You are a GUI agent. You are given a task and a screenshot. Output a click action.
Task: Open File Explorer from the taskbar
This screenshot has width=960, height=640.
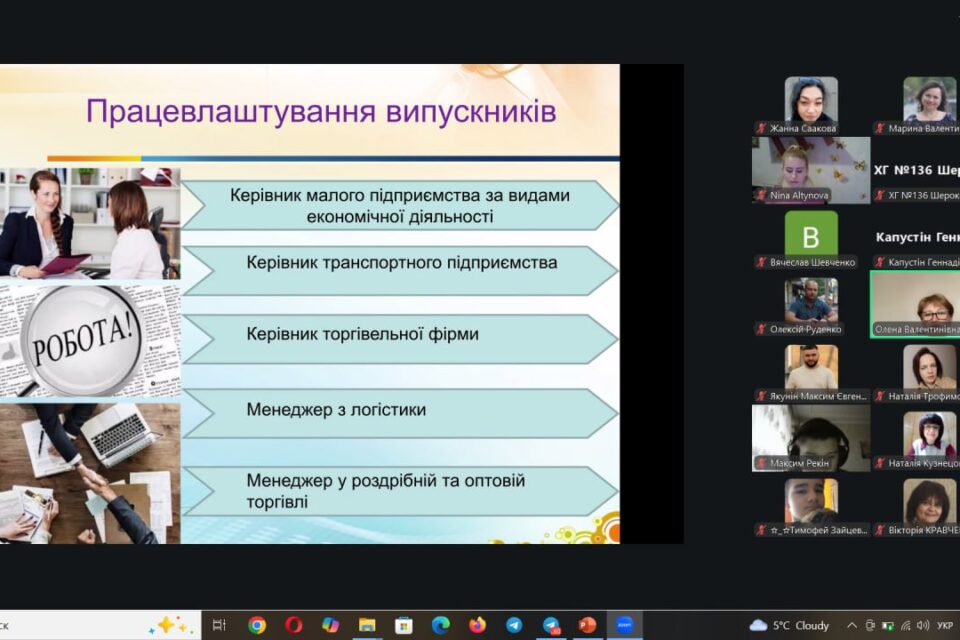point(367,625)
